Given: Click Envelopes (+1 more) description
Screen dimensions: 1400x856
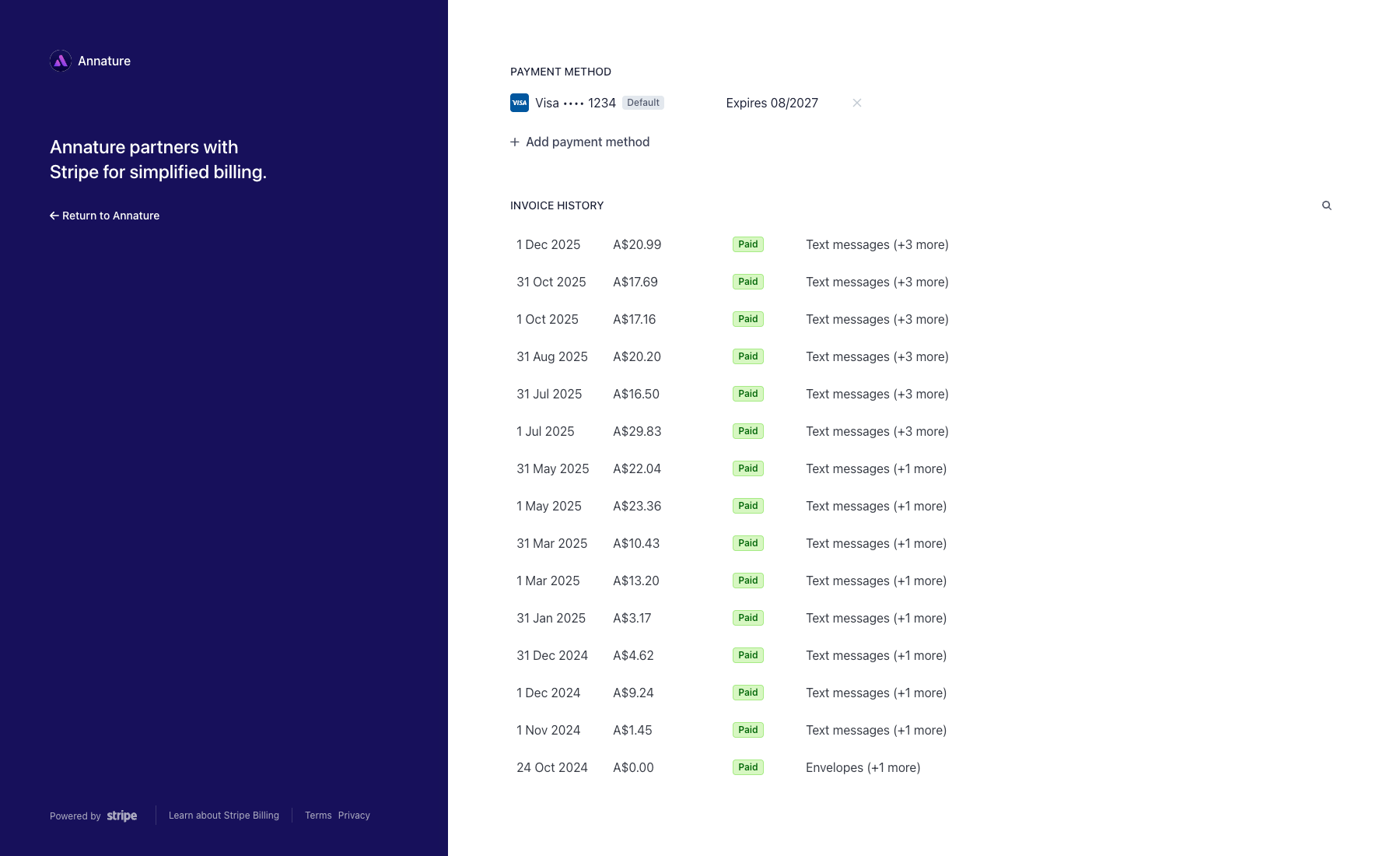Looking at the screenshot, I should pyautogui.click(x=863, y=767).
